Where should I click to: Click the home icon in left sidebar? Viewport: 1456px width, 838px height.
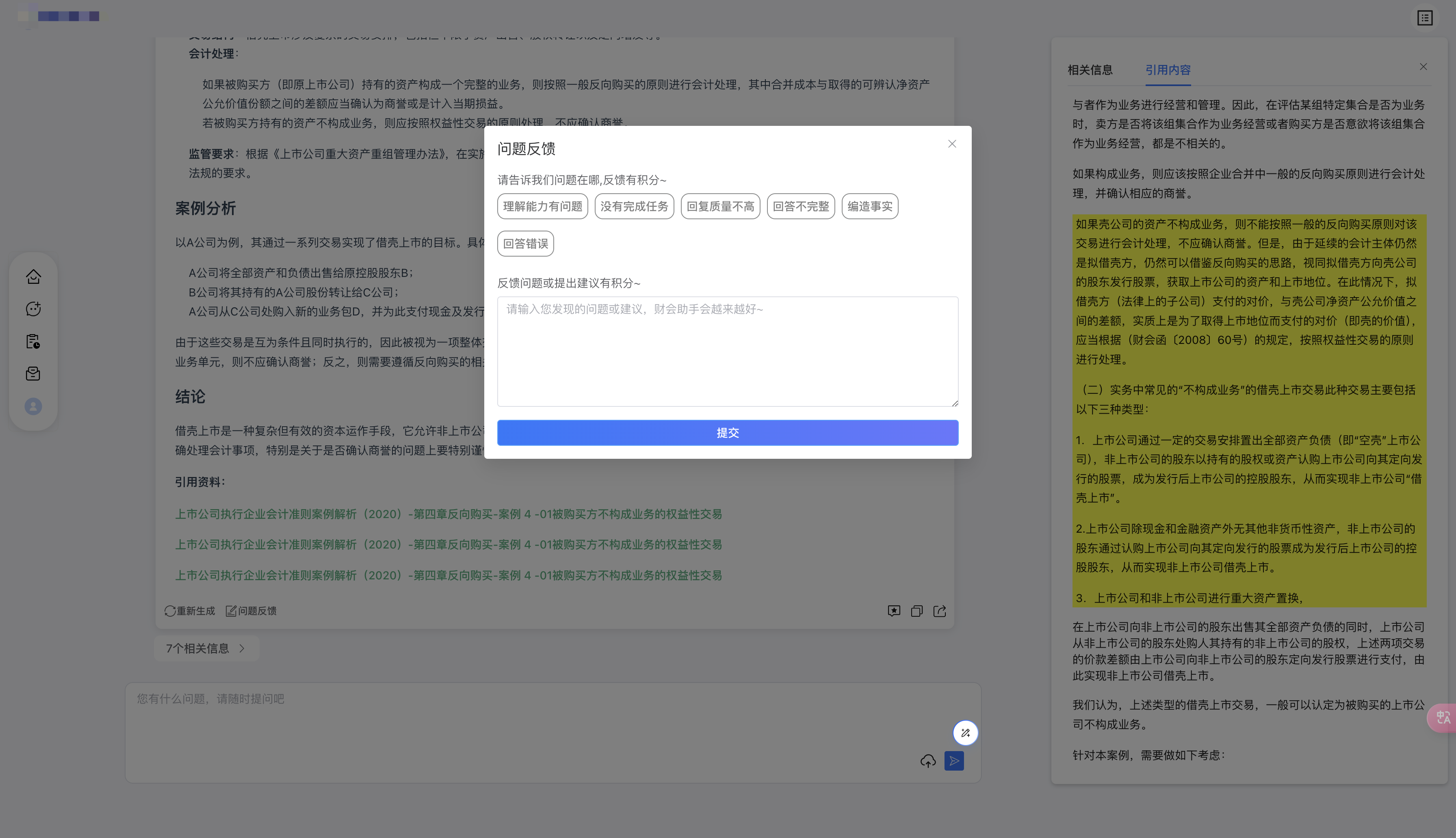click(x=33, y=277)
